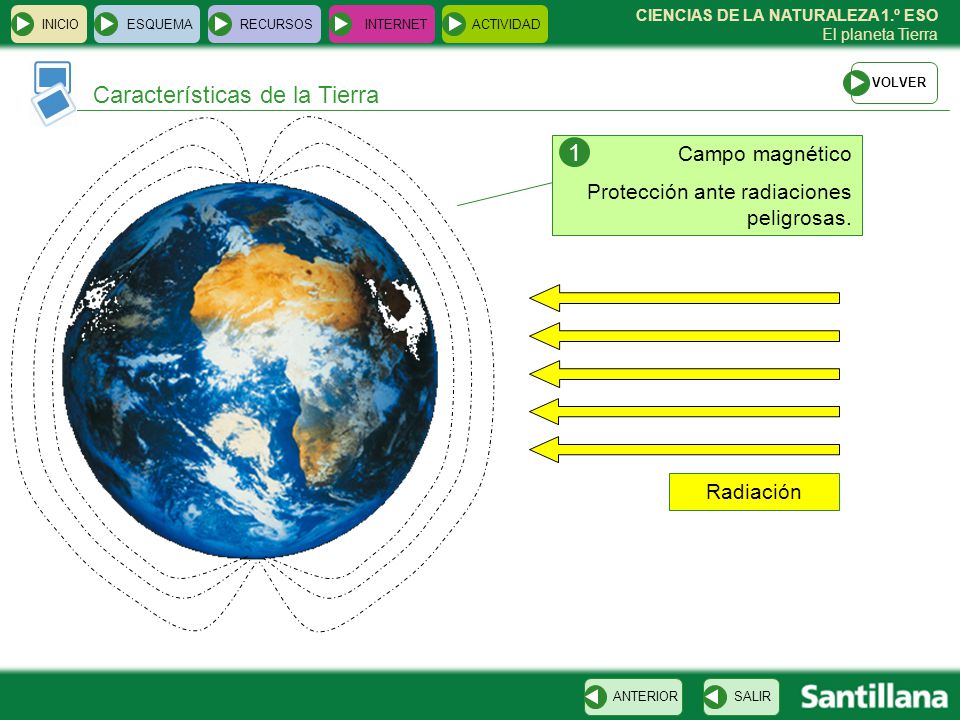Open the ESQUEMA tab label
The height and width of the screenshot is (720, 960).
point(159,24)
